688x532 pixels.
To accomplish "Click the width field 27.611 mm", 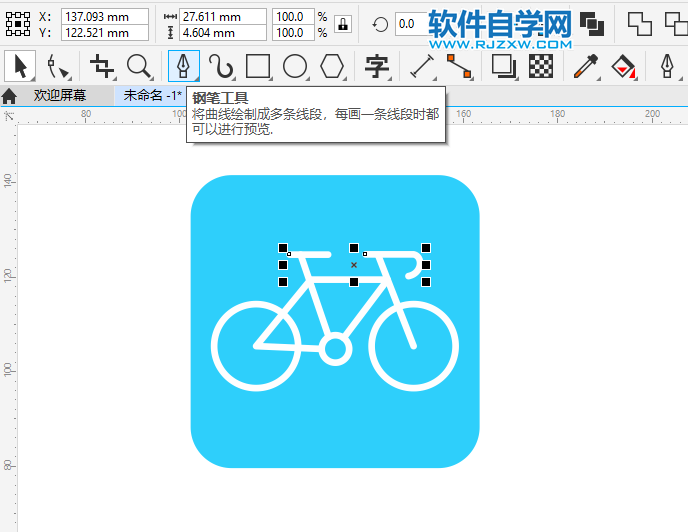I will tap(222, 17).
